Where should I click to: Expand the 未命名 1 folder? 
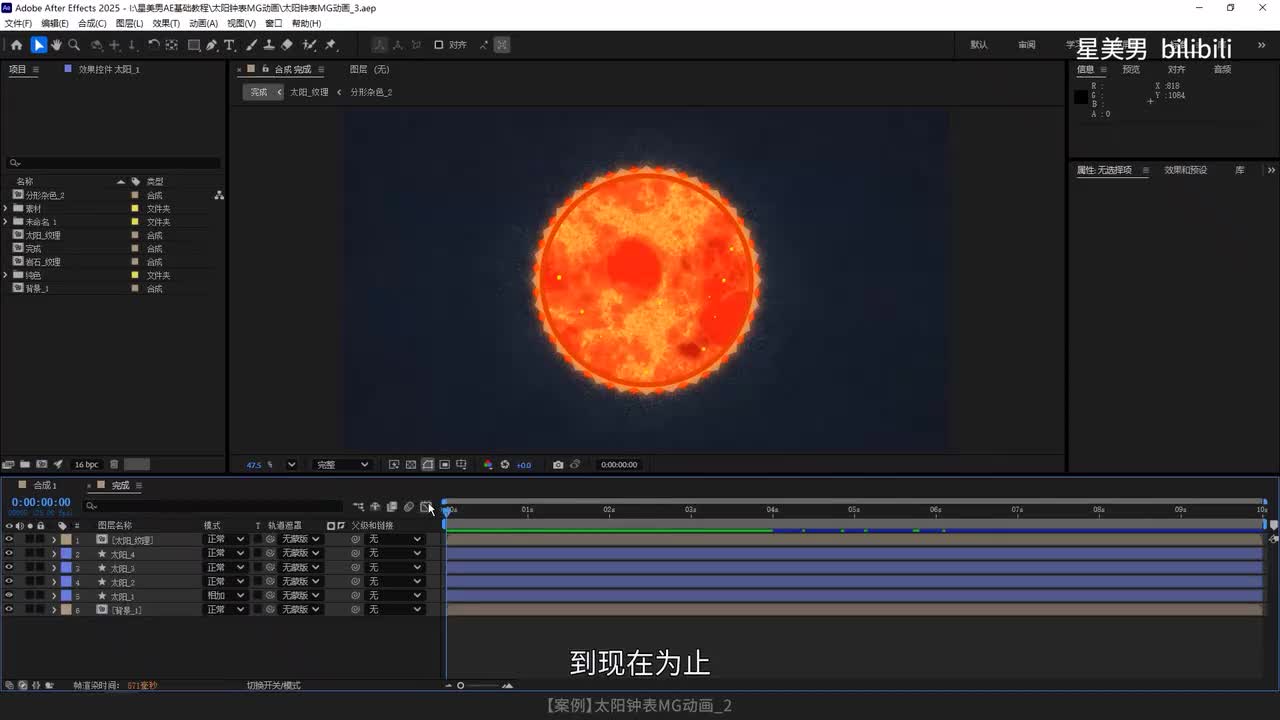point(6,222)
